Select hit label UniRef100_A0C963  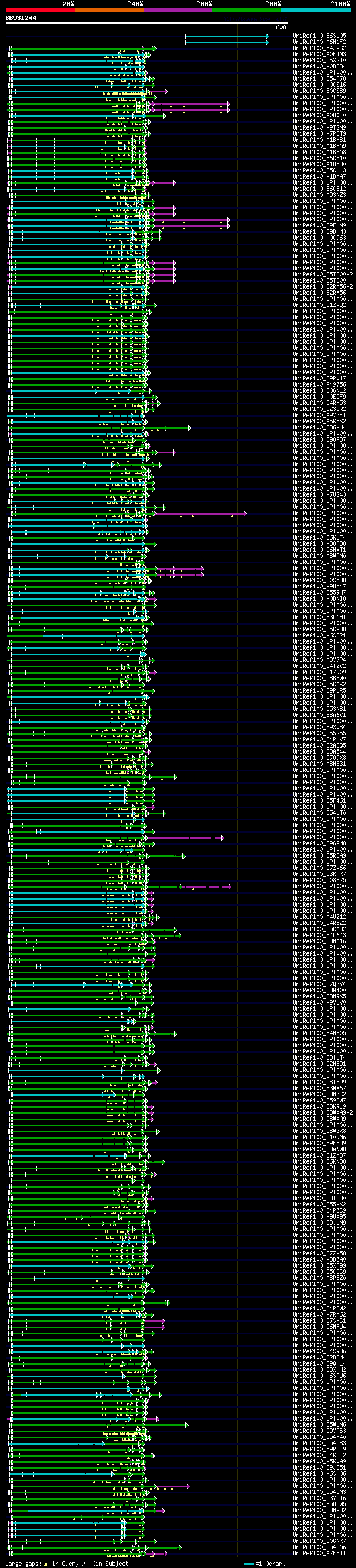pos(319,238)
